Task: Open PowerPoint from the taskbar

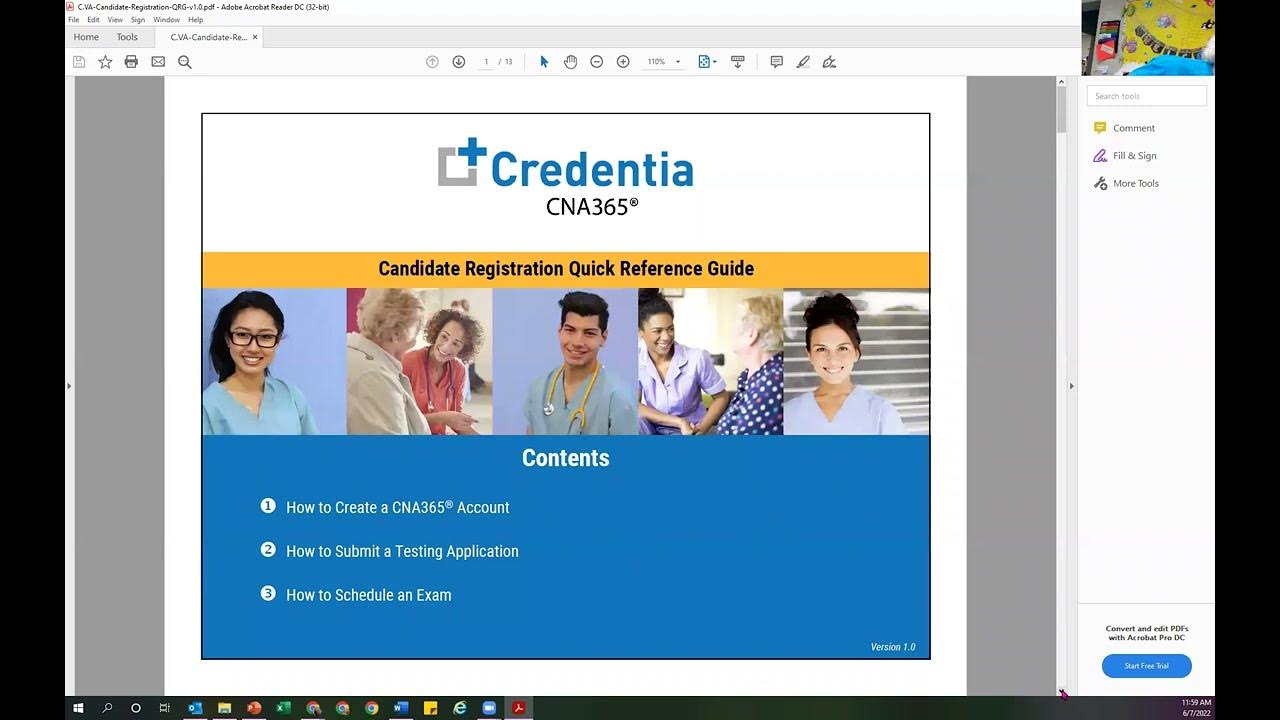Action: (254, 708)
